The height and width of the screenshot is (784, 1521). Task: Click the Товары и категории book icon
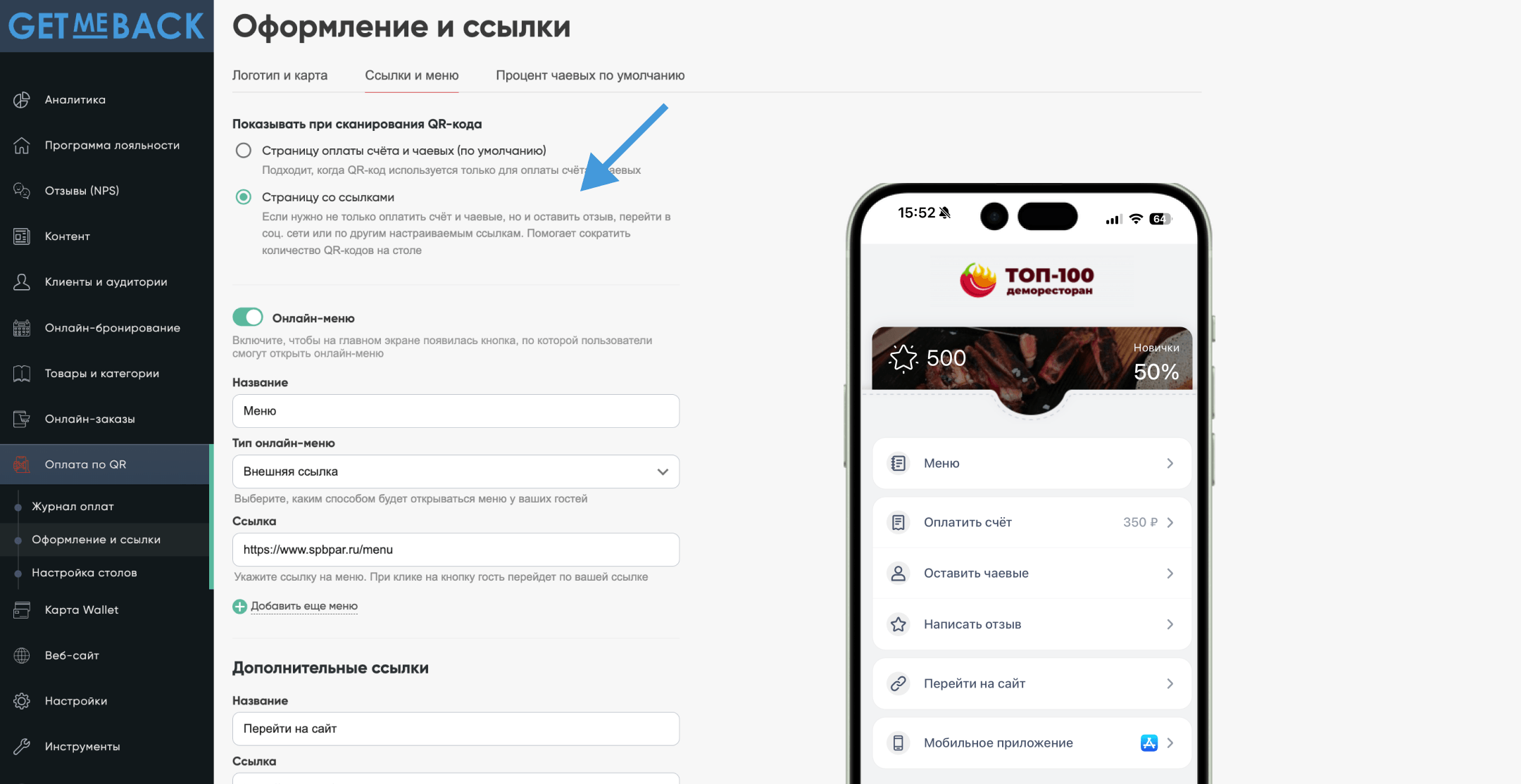pos(22,374)
